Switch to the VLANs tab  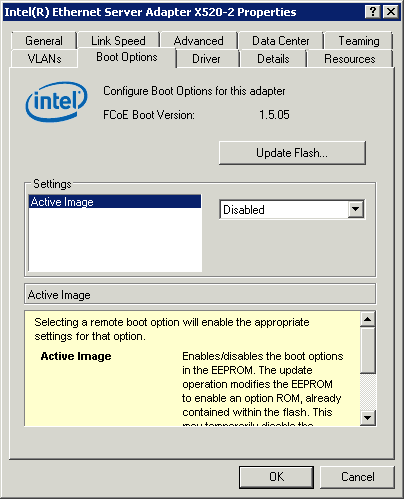44,59
